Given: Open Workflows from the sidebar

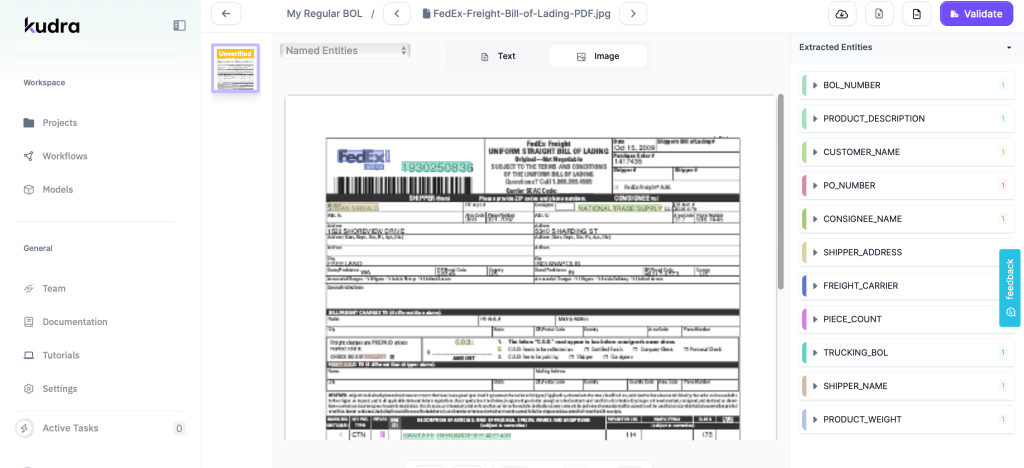Looking at the screenshot, I should click(64, 156).
